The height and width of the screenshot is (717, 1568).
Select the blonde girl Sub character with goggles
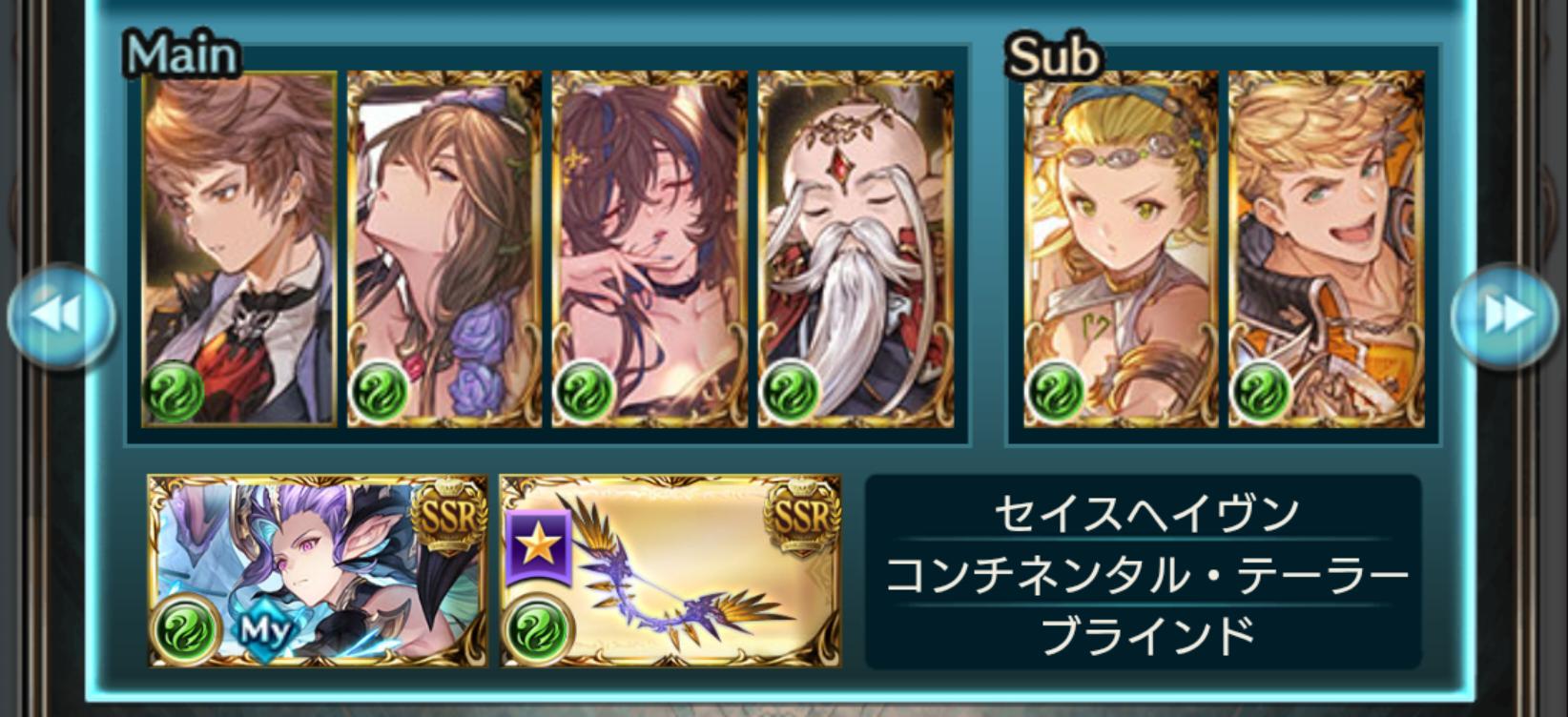(x=1121, y=249)
